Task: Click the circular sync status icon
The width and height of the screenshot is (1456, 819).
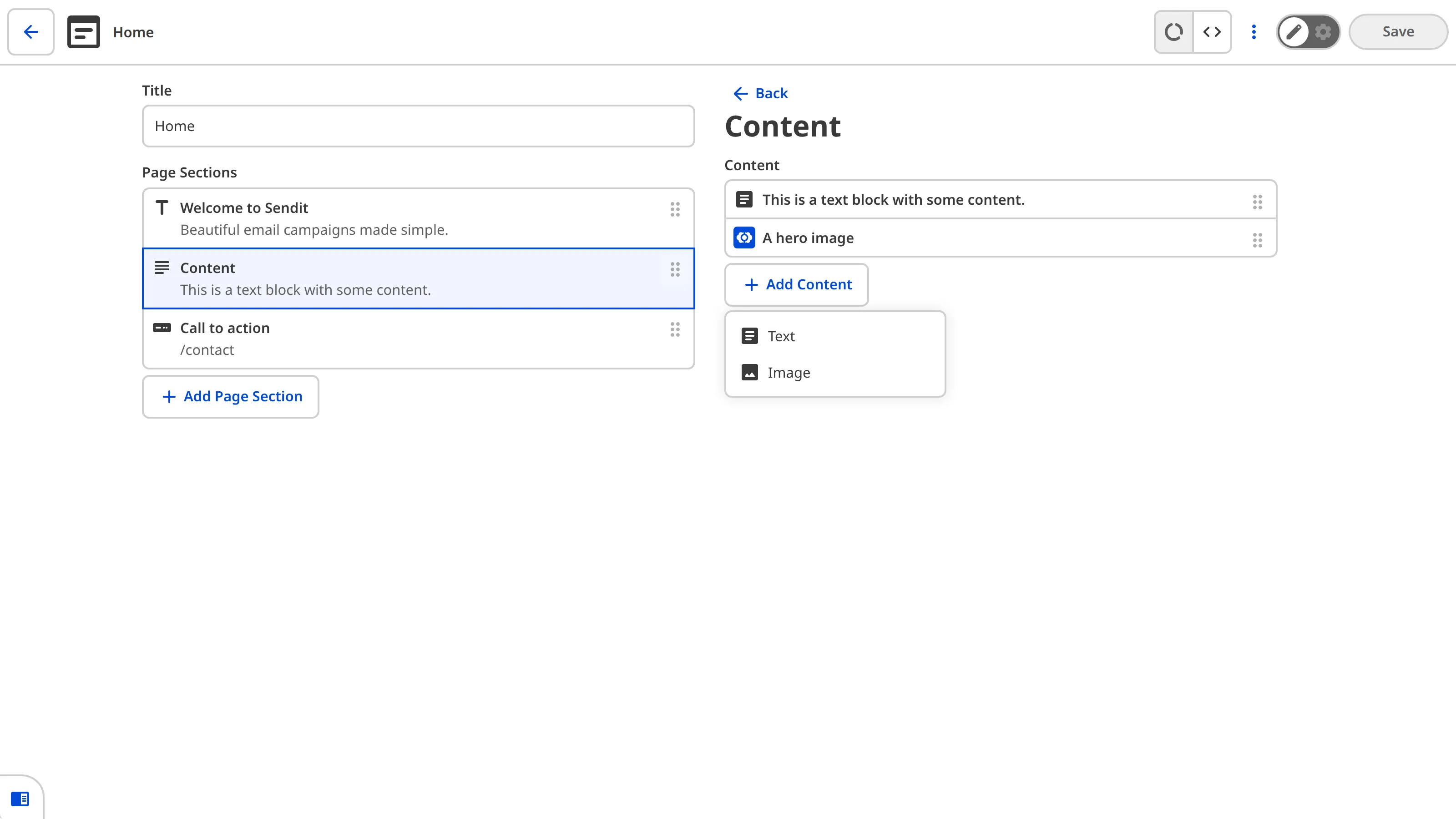Action: click(x=1174, y=32)
